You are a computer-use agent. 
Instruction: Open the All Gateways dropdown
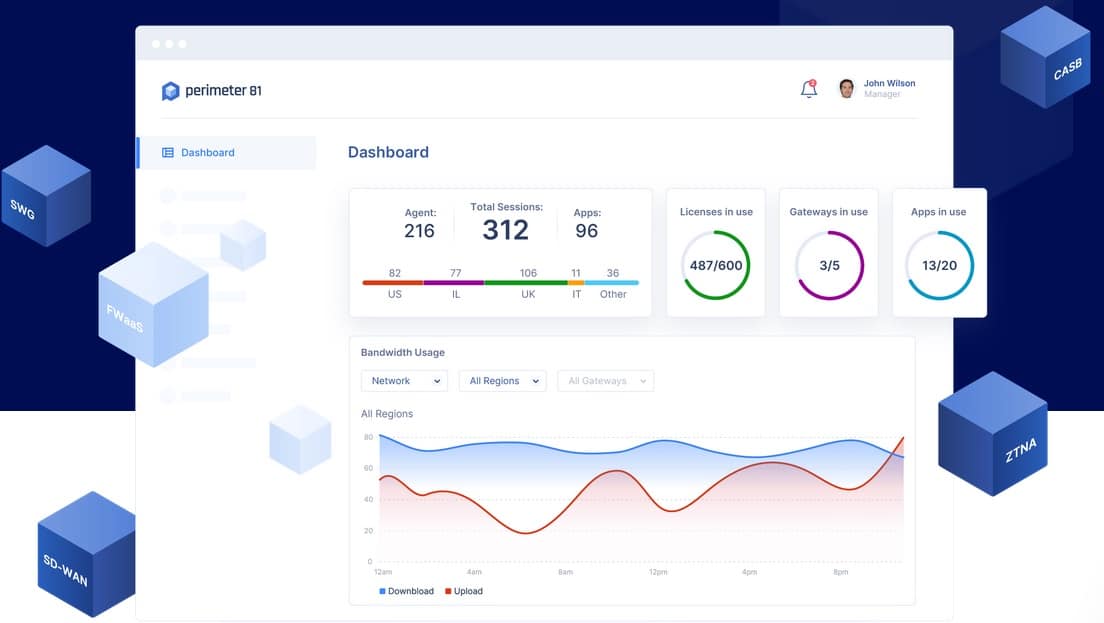coord(606,381)
